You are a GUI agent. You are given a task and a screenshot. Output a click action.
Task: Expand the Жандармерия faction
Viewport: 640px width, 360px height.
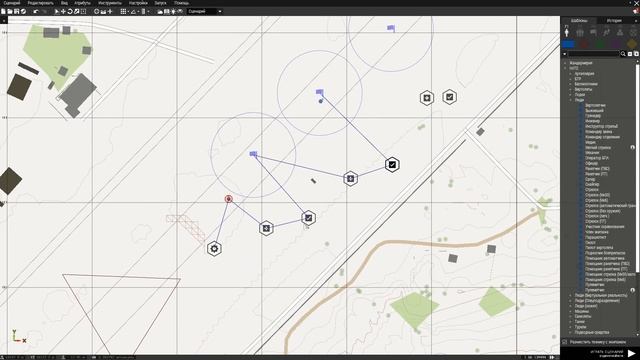point(565,63)
